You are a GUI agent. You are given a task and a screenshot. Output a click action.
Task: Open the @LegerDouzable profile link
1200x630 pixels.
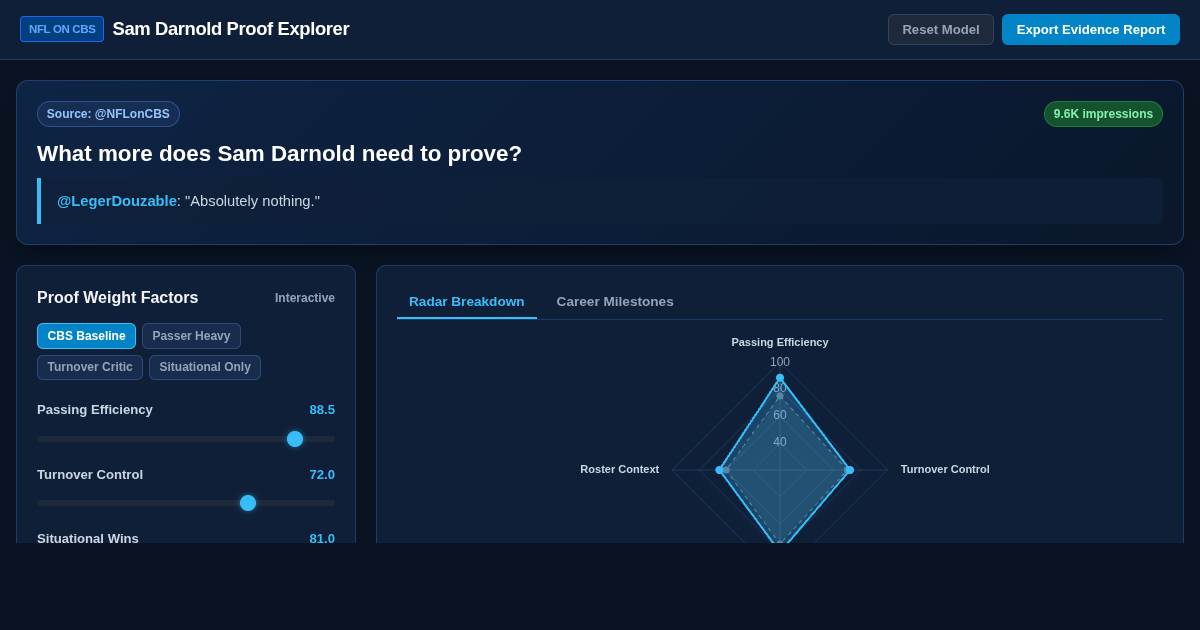117,201
